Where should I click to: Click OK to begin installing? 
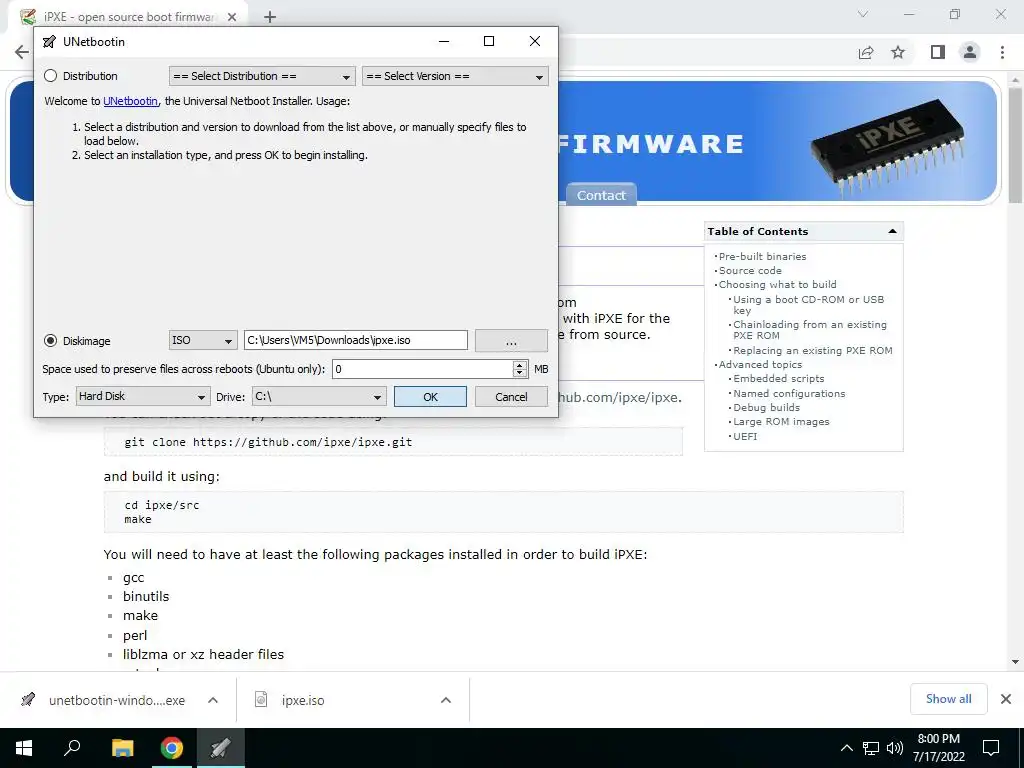pyautogui.click(x=430, y=396)
